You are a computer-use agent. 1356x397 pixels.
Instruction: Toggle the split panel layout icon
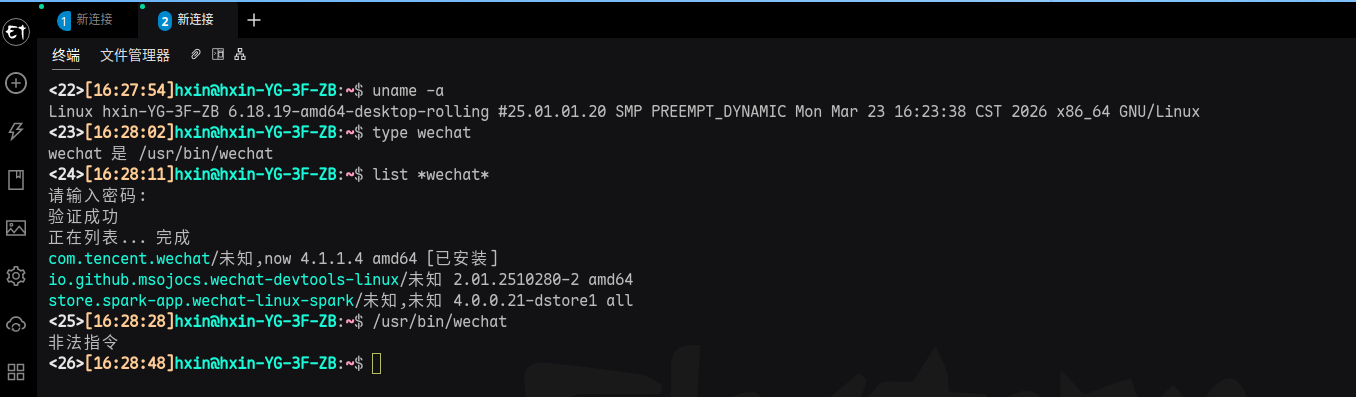pos(218,54)
